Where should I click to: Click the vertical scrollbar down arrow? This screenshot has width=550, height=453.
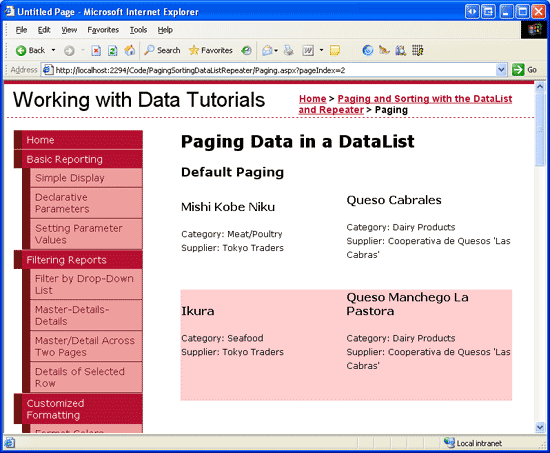(540, 427)
